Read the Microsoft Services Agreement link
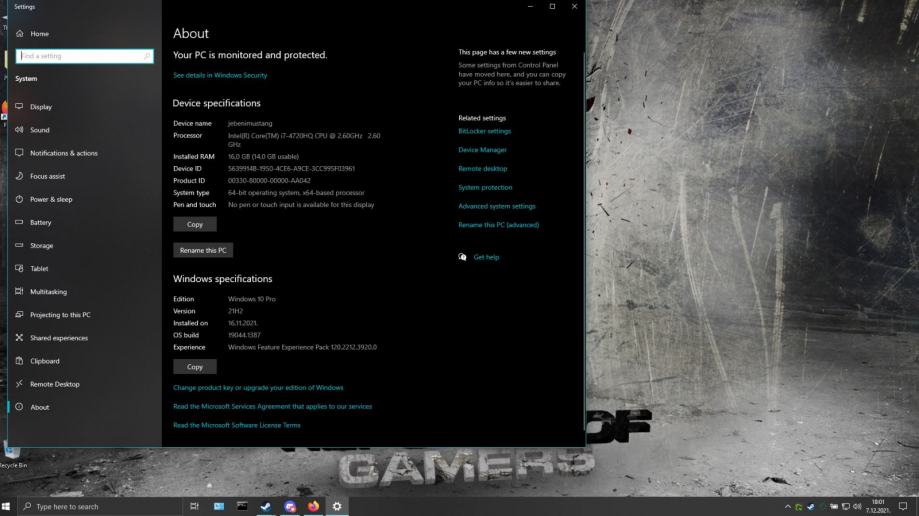This screenshot has width=919, height=516. pos(272,406)
